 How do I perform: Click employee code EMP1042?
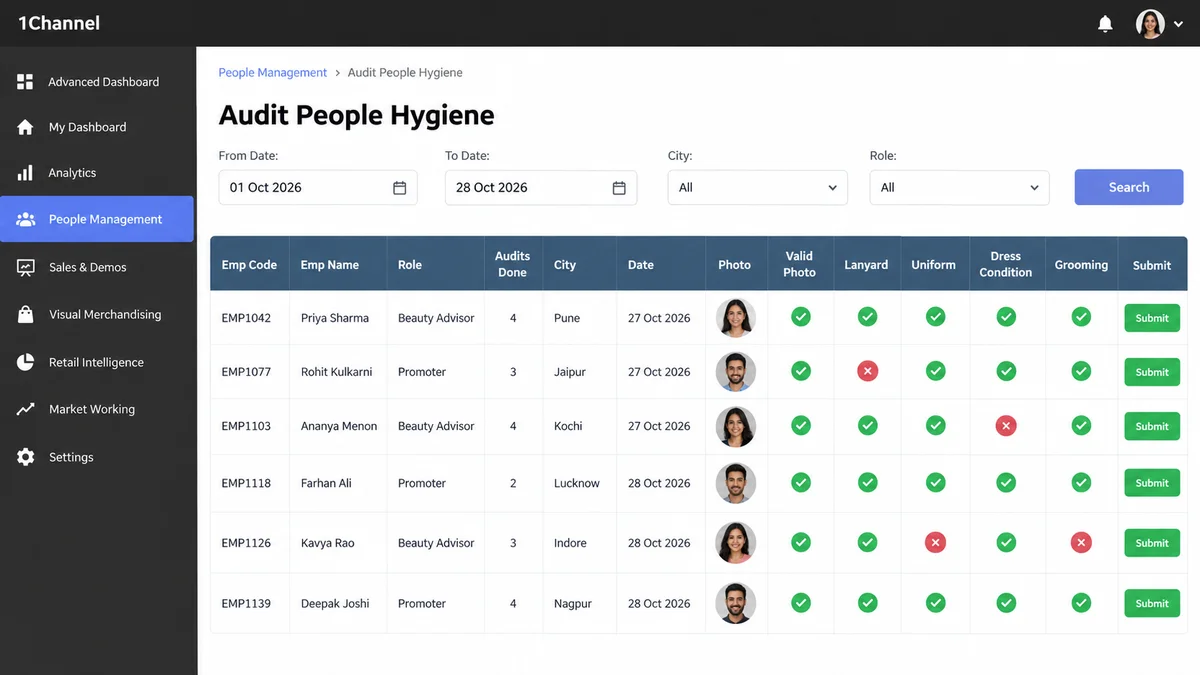coord(246,318)
